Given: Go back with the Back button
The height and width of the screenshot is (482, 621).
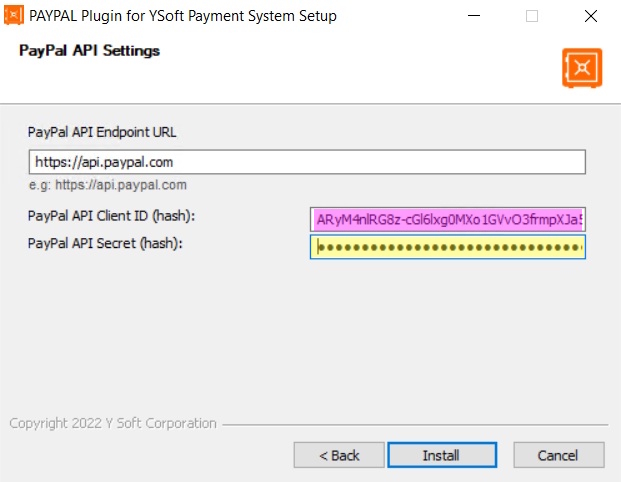Looking at the screenshot, I should coord(338,455).
